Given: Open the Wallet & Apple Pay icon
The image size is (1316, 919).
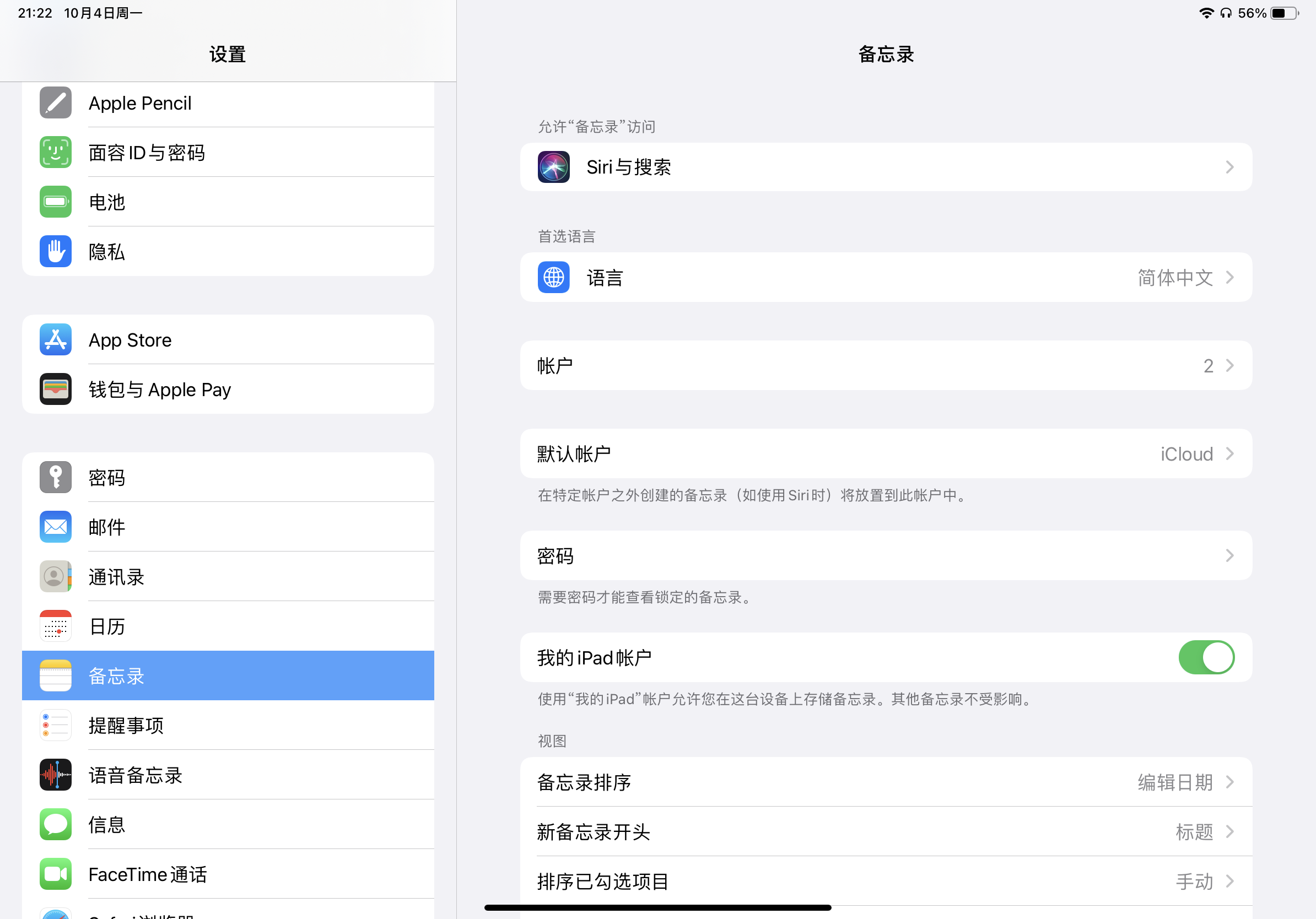Looking at the screenshot, I should click(56, 390).
